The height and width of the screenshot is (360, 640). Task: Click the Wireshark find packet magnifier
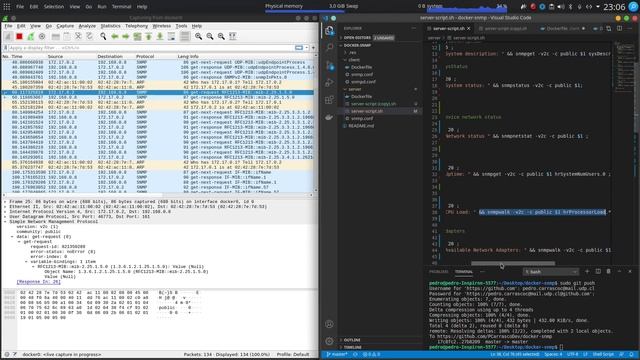pos(103,36)
